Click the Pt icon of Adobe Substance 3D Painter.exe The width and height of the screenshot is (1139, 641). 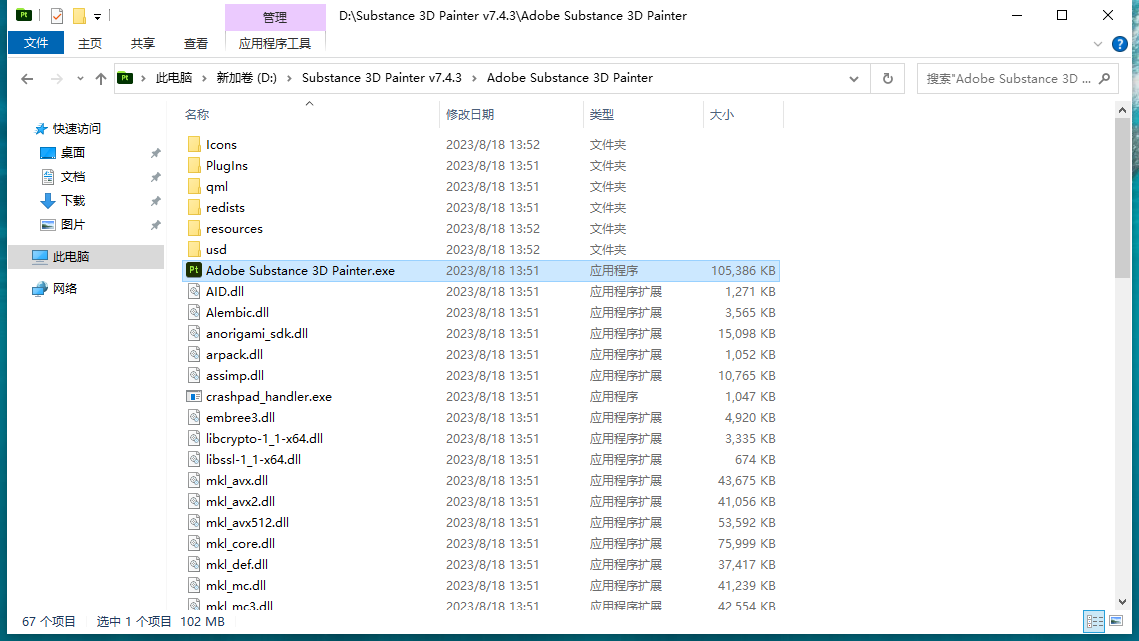point(194,270)
